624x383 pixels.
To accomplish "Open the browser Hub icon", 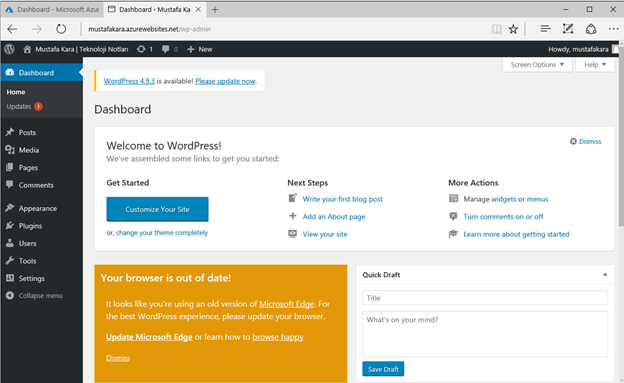I will (545, 29).
